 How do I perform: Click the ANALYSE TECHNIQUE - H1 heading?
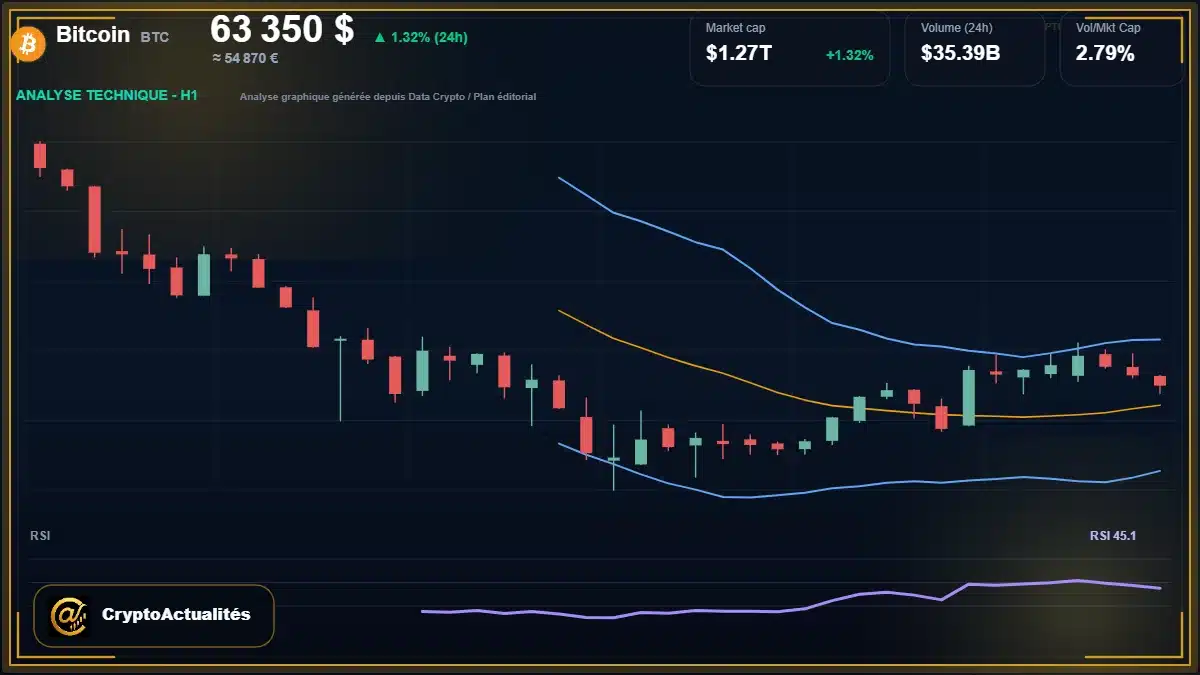pyautogui.click(x=107, y=95)
